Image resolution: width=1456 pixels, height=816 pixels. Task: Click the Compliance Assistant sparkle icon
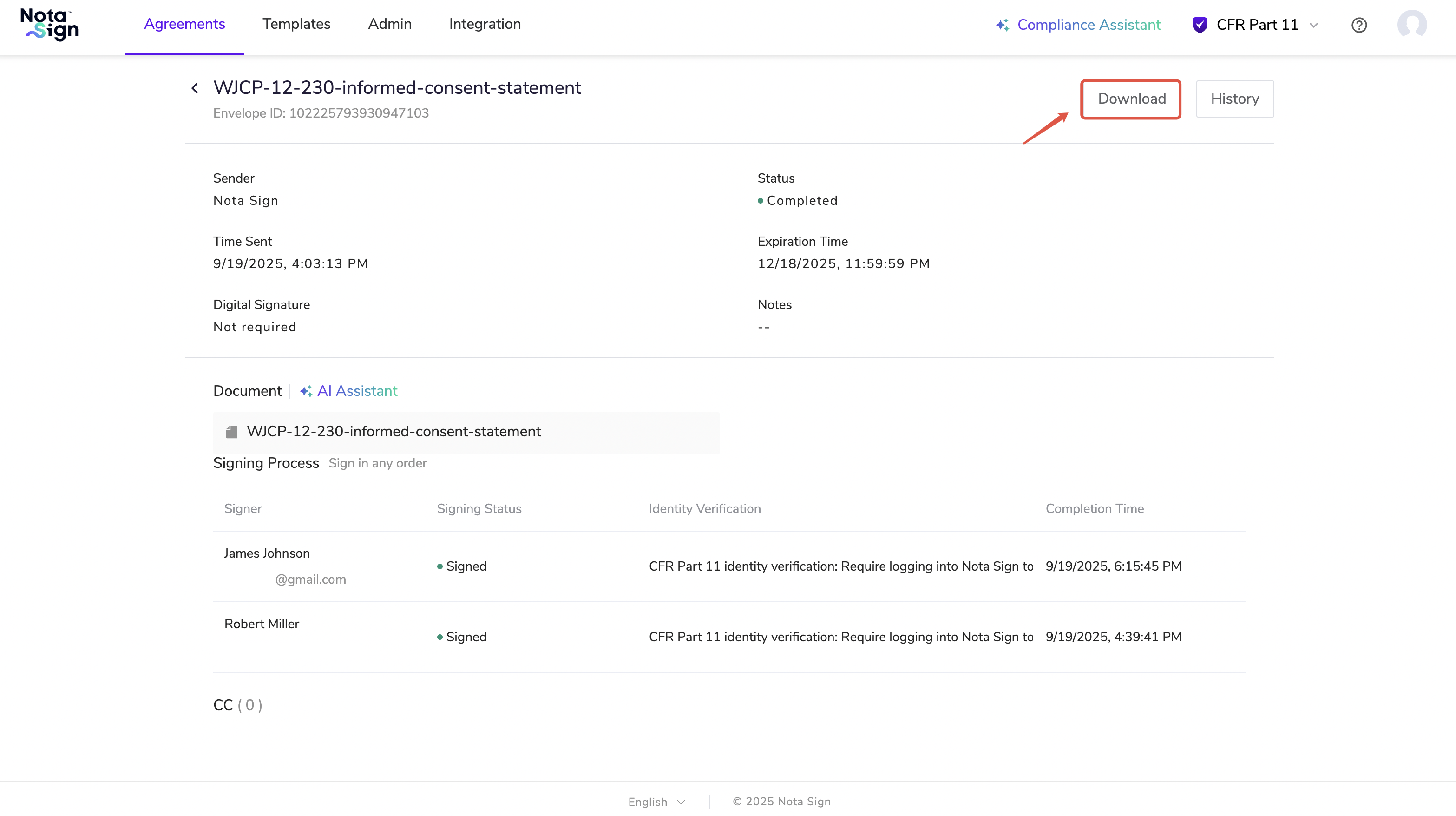[1002, 25]
